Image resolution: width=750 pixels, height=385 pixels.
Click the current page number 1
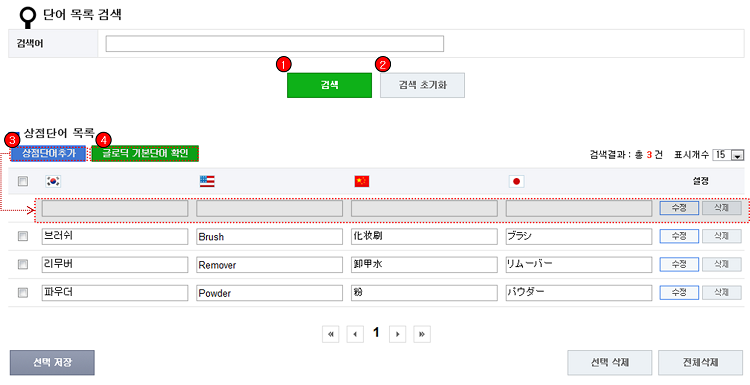pos(376,333)
